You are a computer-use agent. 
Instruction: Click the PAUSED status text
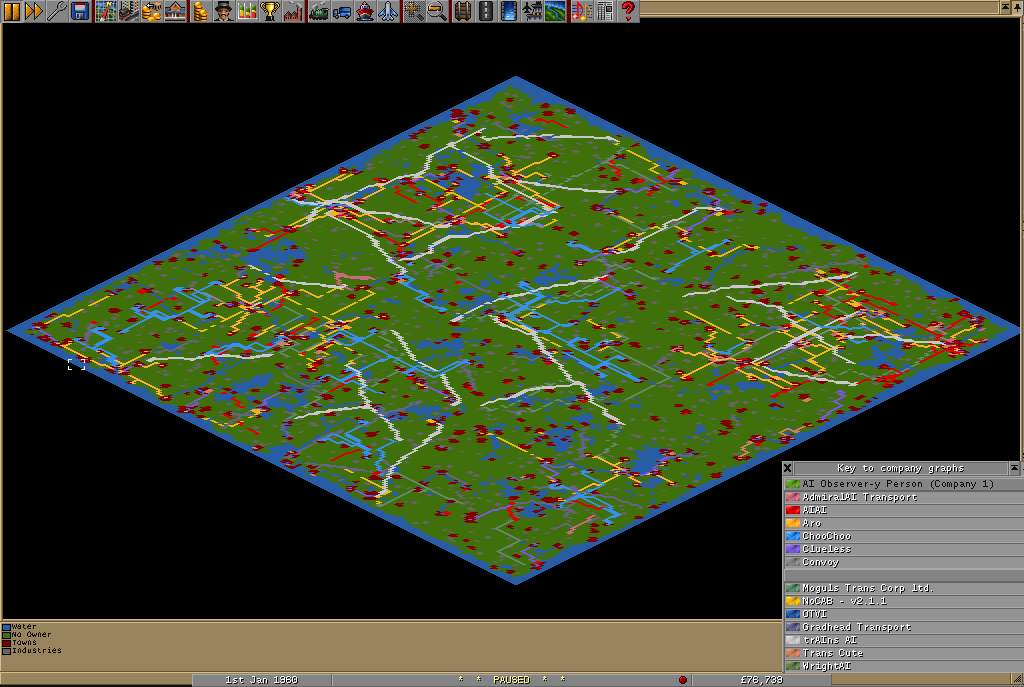511,680
